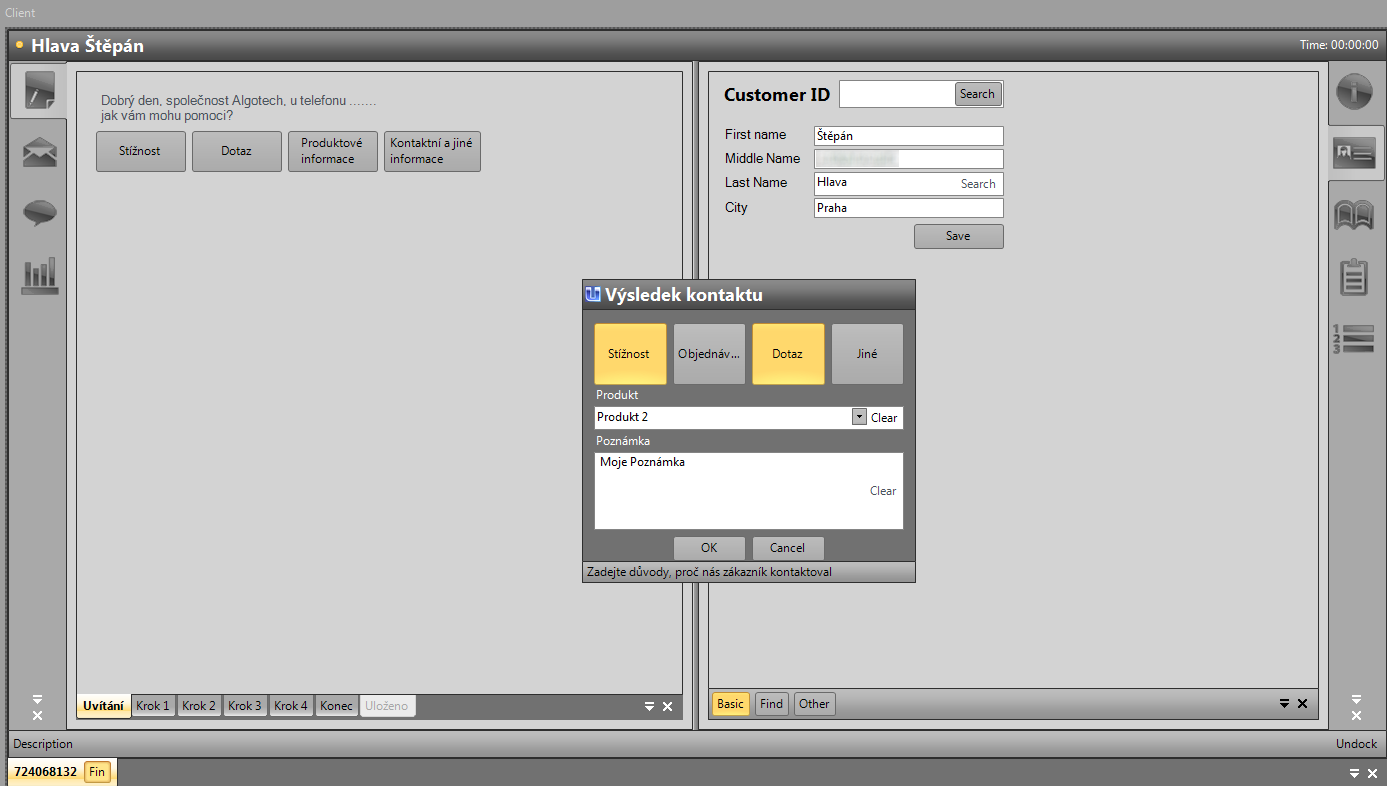Screen dimensions: 1387x786
Task: Expand the right panel tab strip menu arrow
Action: (1284, 704)
